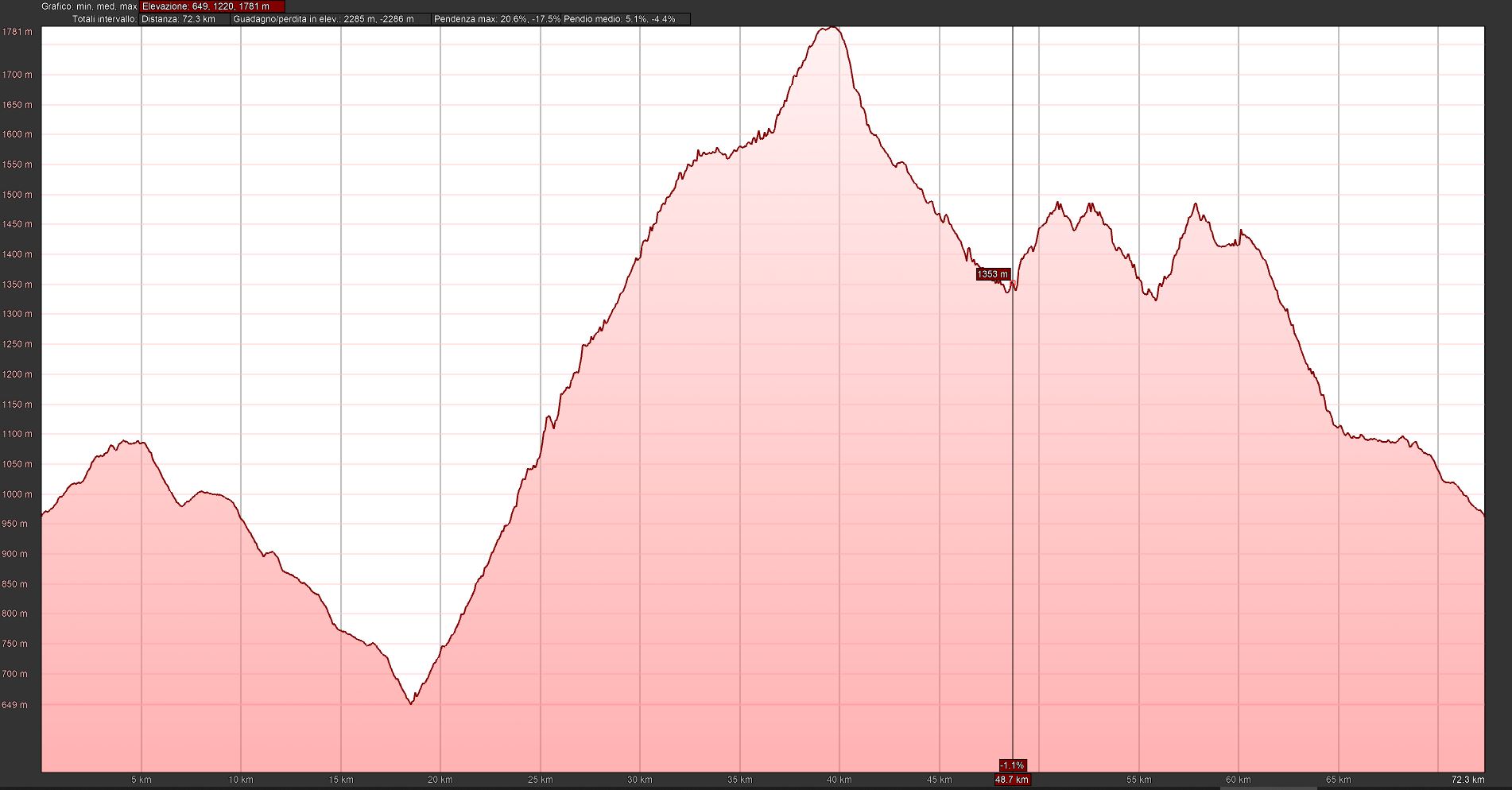Click the -1.1% slope indicator label
1512x790 pixels.
(x=1012, y=765)
